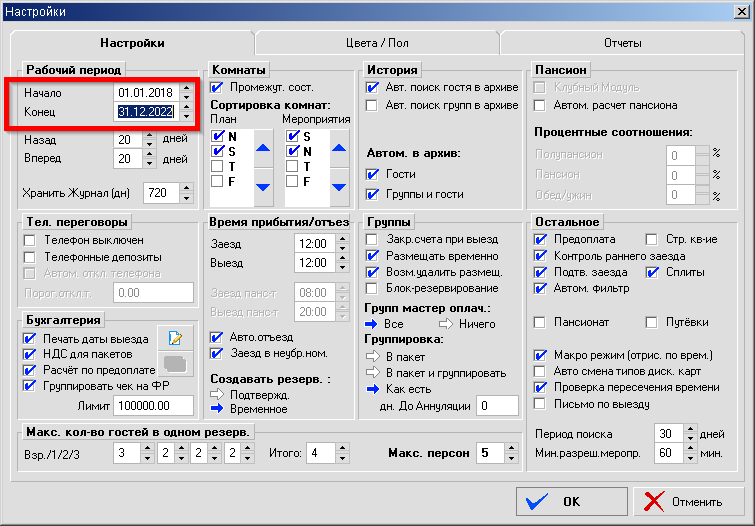The image size is (755, 526).
Task: Increase the Хранить Журнал days spinner
Action: 187,188
